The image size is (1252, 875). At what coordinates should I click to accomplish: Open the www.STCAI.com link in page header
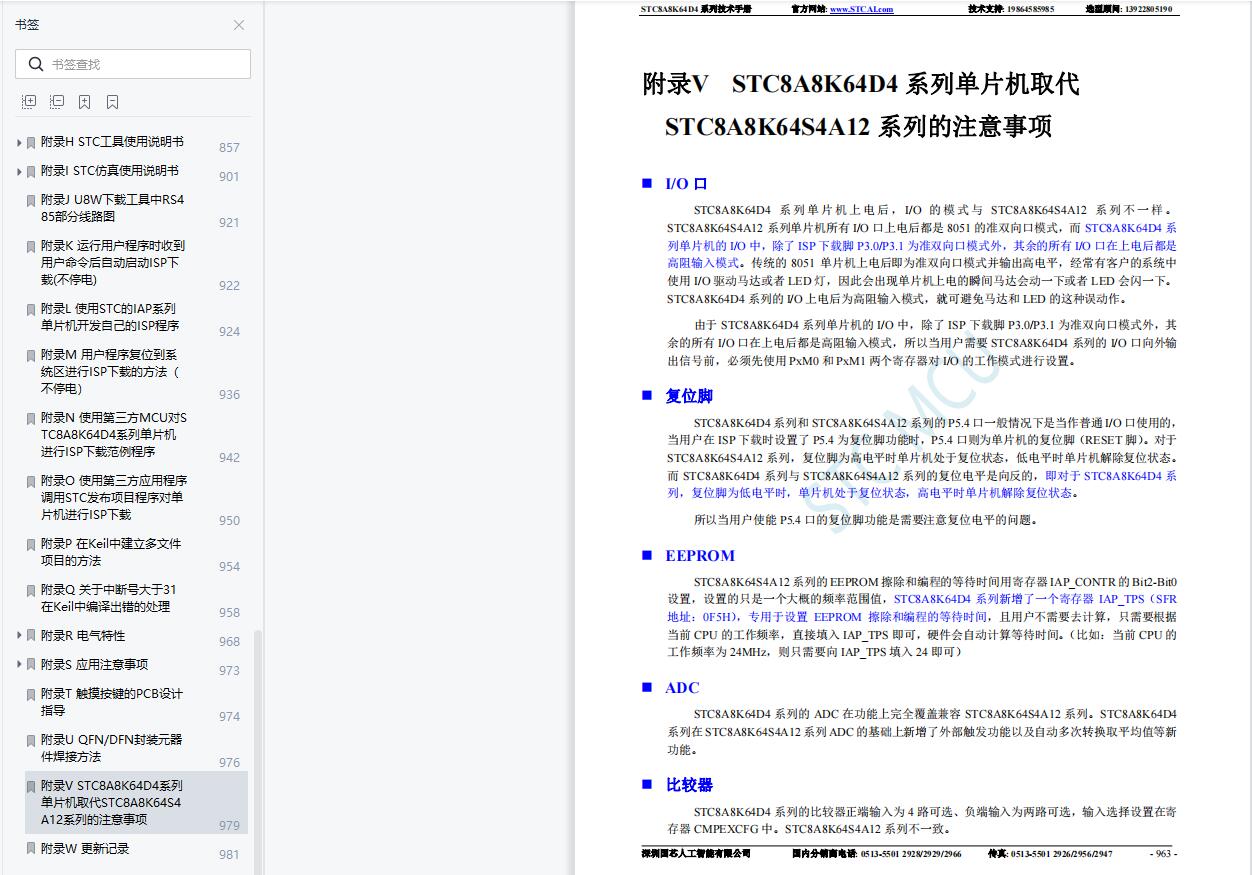pyautogui.click(x=861, y=9)
